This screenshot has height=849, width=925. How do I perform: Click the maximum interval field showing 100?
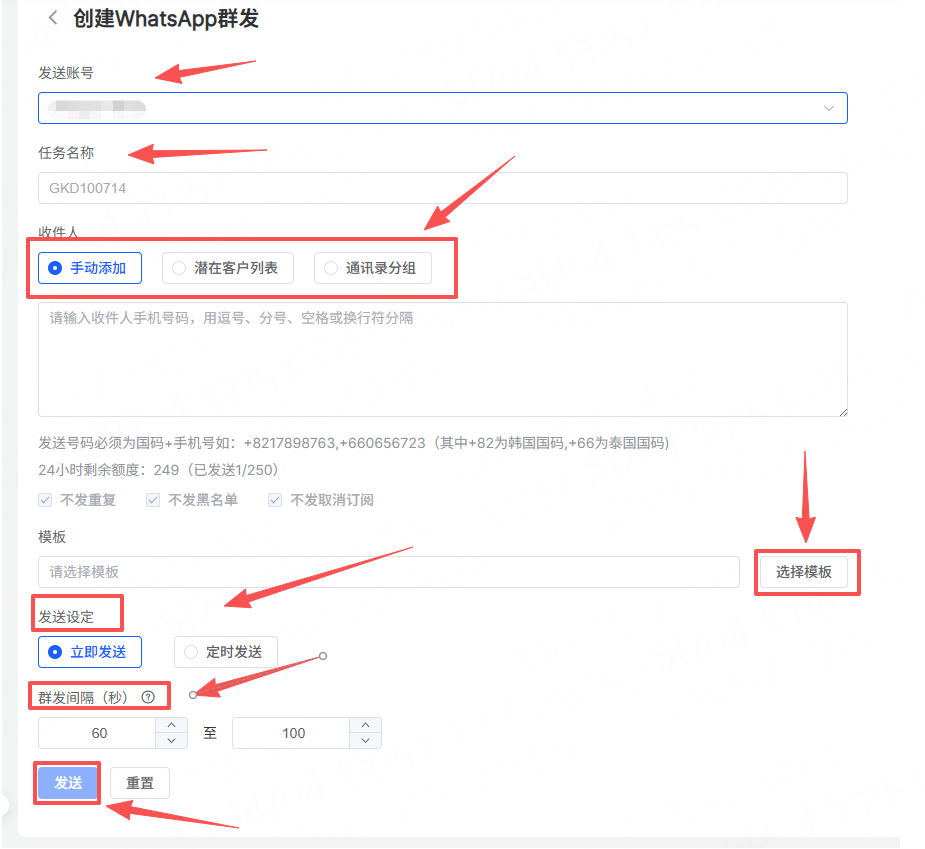pyautogui.click(x=291, y=733)
